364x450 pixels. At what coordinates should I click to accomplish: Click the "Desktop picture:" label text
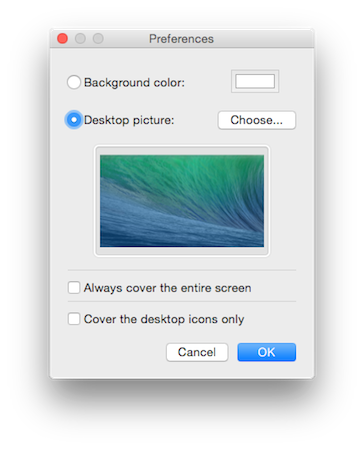129,120
